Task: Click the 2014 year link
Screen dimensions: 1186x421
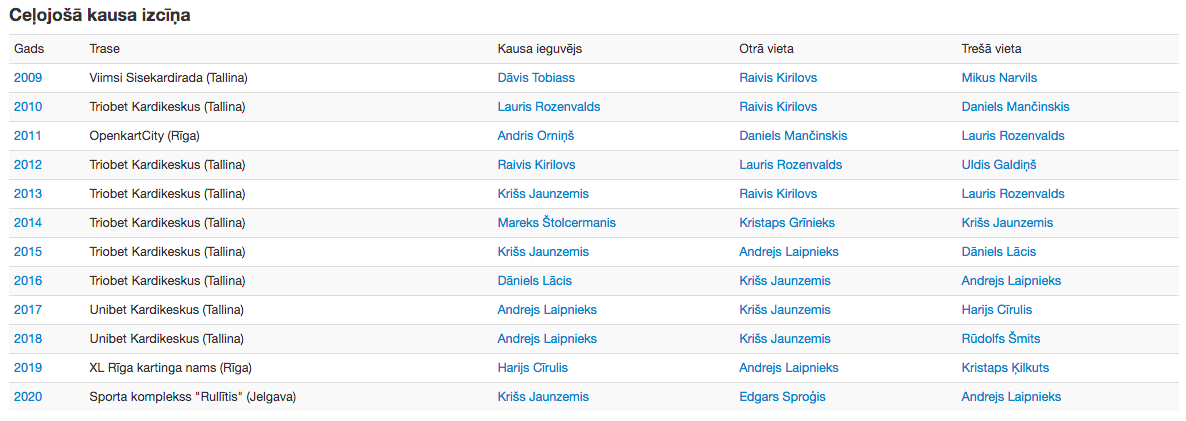Action: tap(28, 223)
